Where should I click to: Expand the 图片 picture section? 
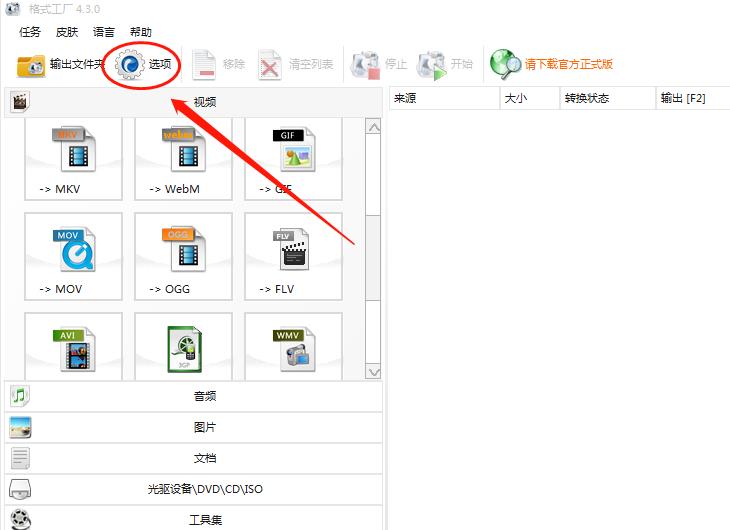point(194,427)
